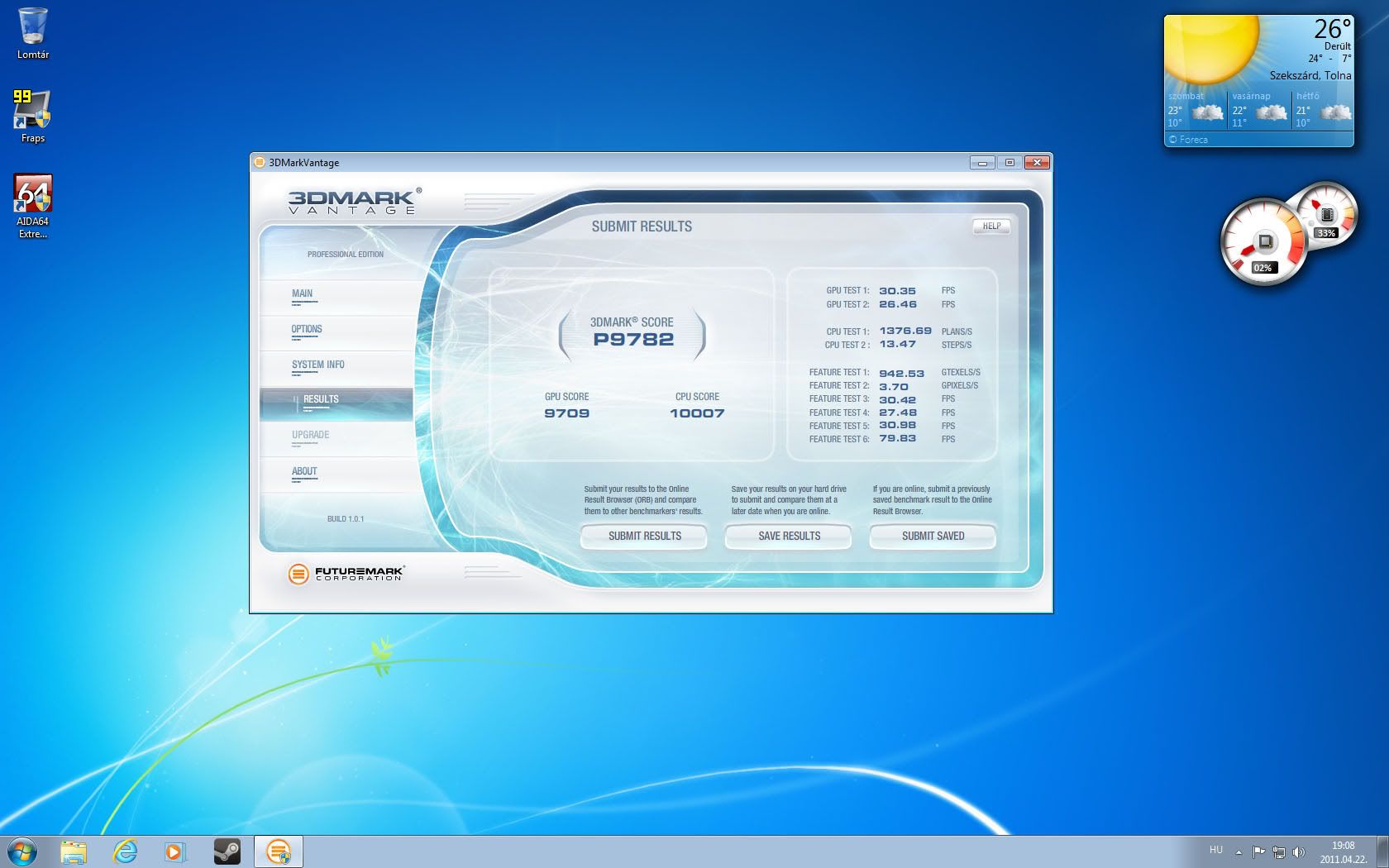
Task: Click FEATURE TEST 4 value 27.48
Action: 897,413
